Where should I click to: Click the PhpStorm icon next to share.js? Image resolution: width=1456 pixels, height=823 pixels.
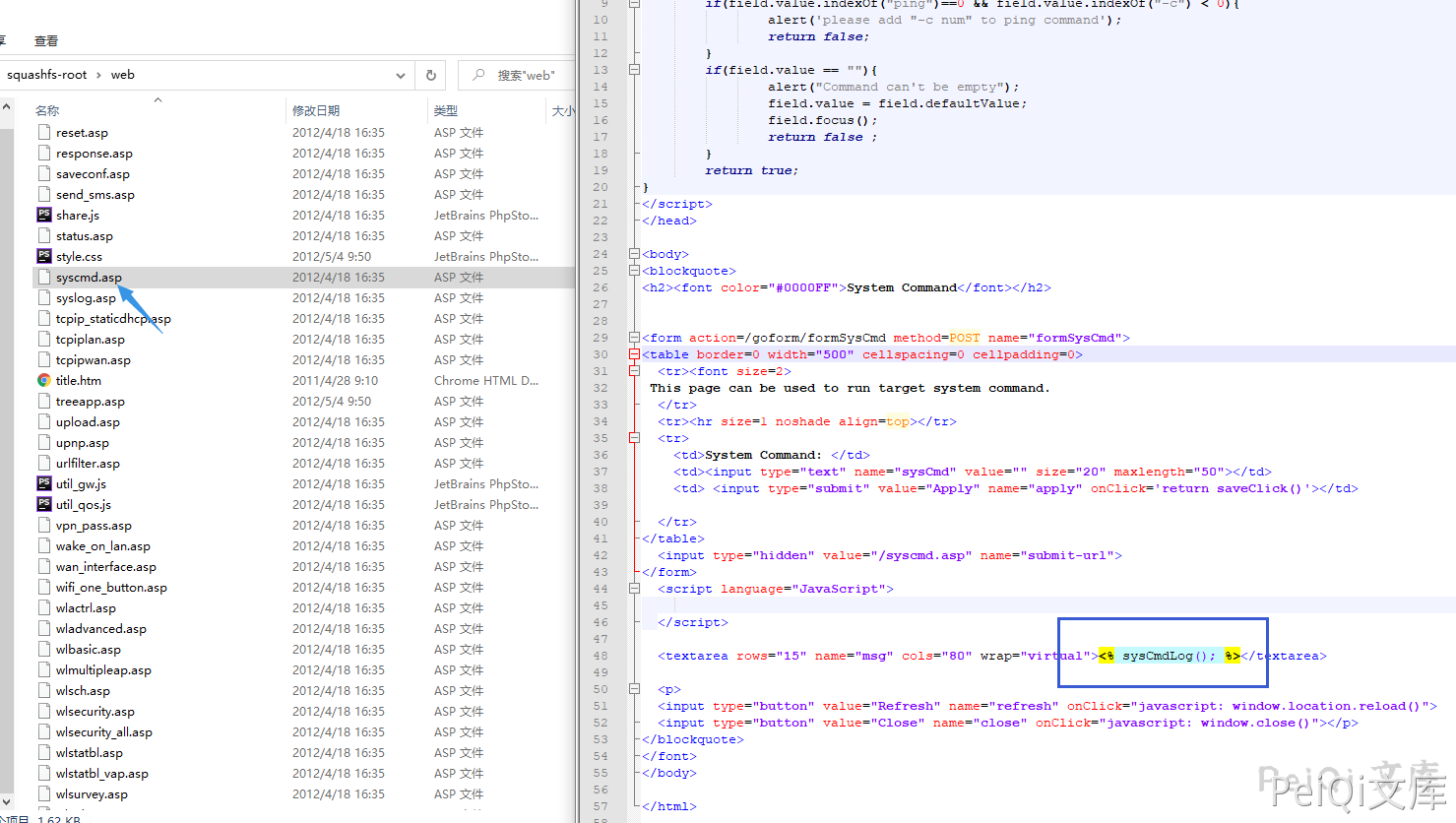pos(44,215)
